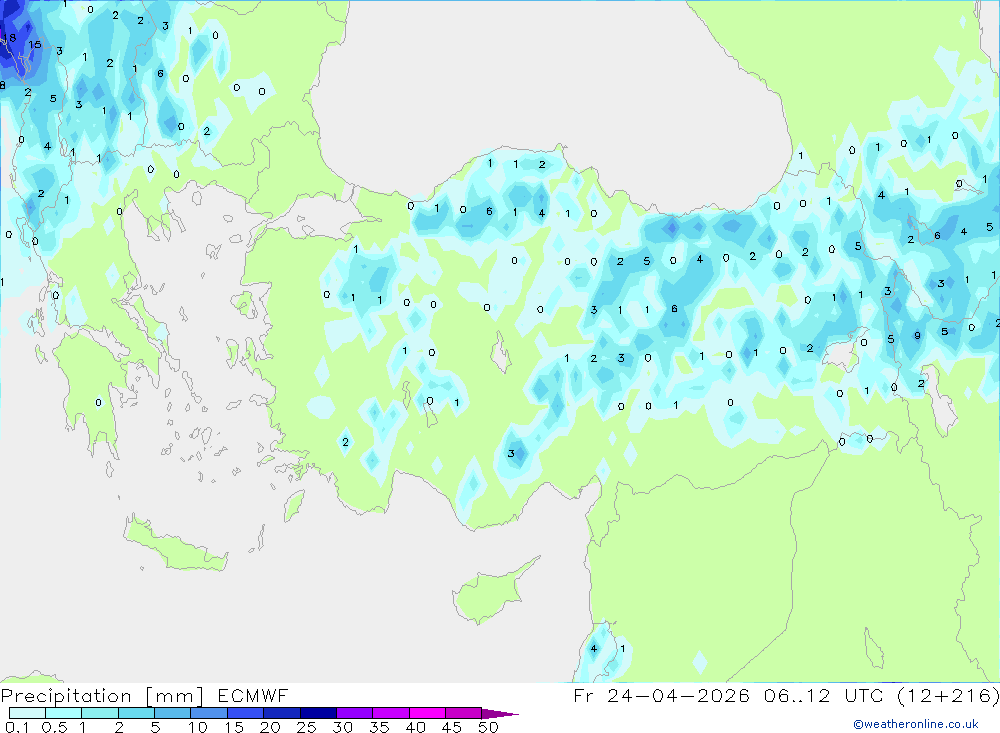The height and width of the screenshot is (733, 1000).
Task: Select the 20–25 mm legend swatch
Action: 282,713
